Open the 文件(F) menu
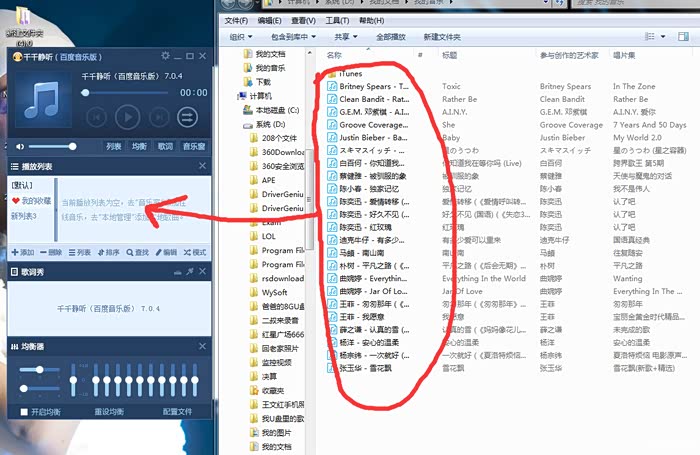 (236, 20)
